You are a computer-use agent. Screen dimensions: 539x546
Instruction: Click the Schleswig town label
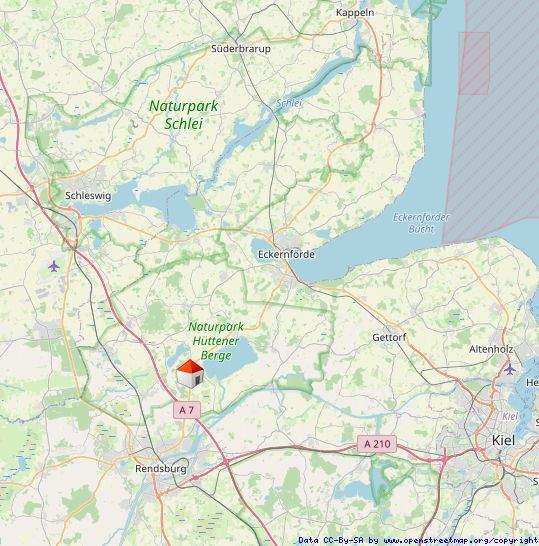click(x=88, y=196)
